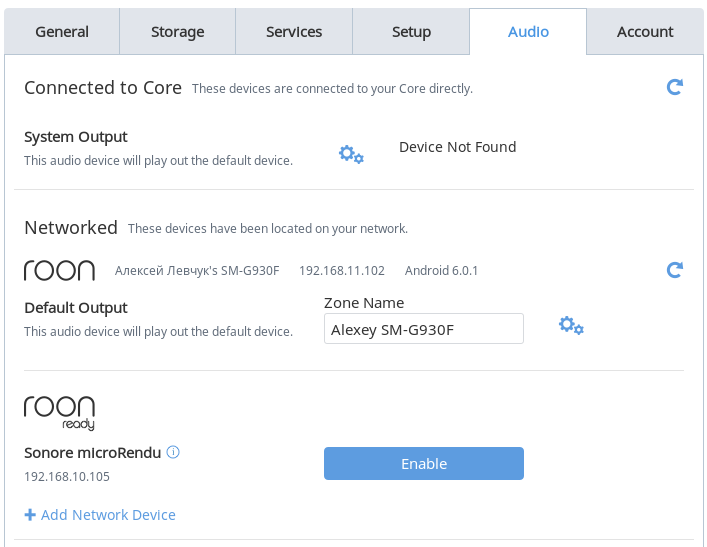The height and width of the screenshot is (547, 707).
Task: Click the 192.168.11.102 address label
Action: [342, 271]
